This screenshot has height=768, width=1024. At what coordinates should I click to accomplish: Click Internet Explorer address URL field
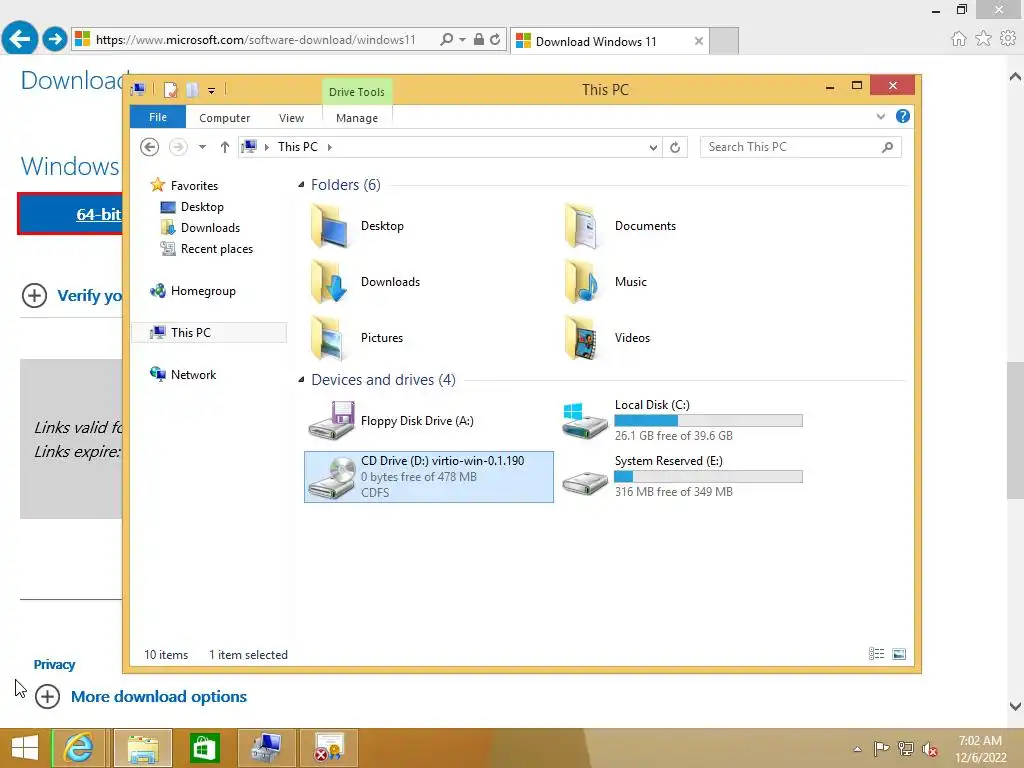pos(255,40)
